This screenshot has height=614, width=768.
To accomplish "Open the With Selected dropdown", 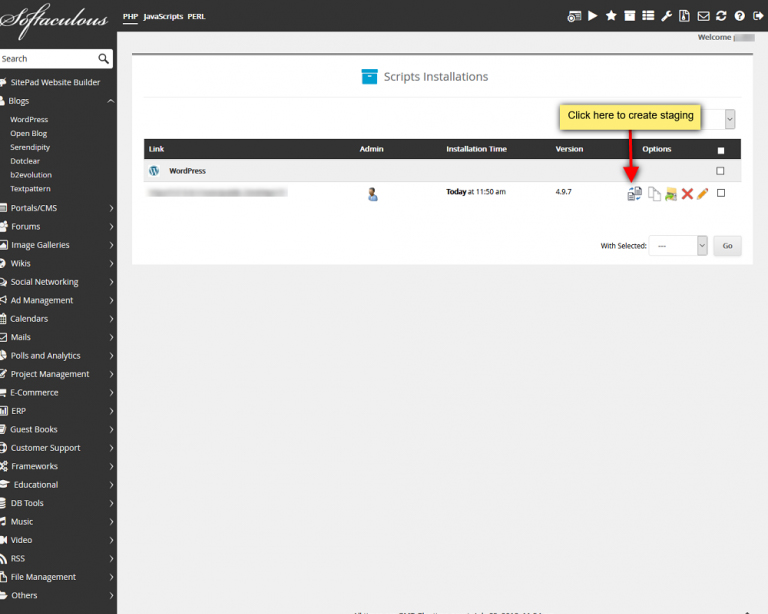I will [x=678, y=246].
